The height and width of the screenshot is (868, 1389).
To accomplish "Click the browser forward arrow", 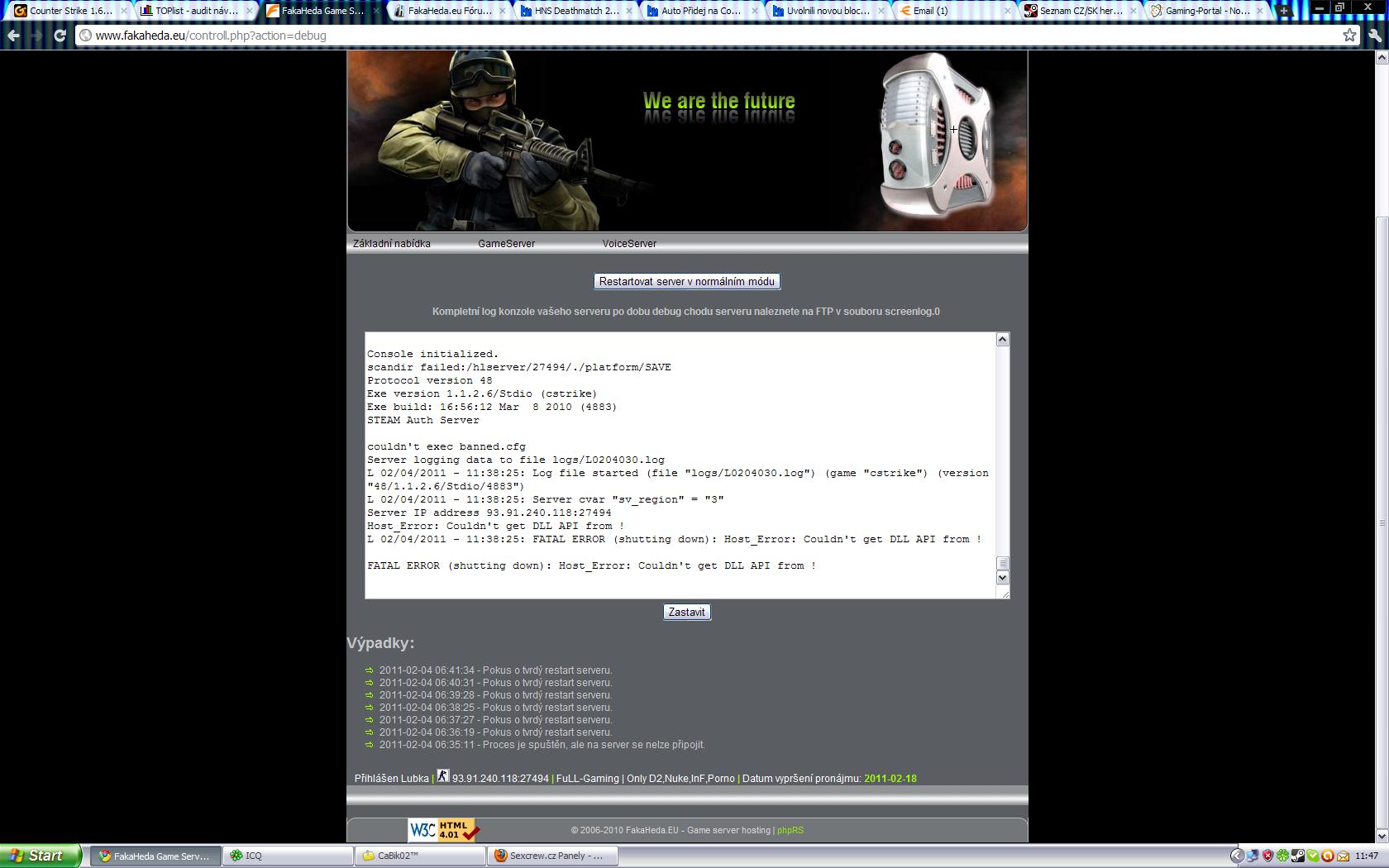I will tap(36, 36).
